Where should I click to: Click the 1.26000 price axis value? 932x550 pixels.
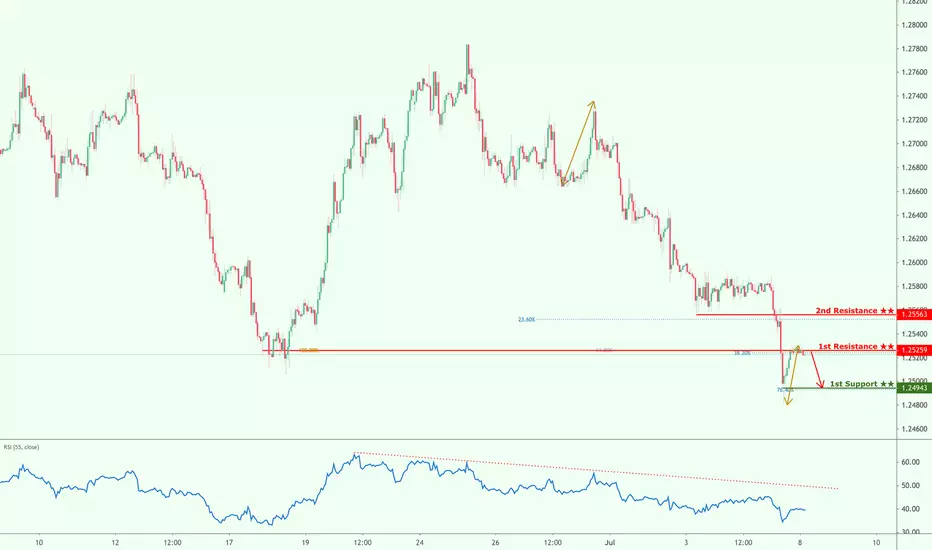pyautogui.click(x=914, y=263)
